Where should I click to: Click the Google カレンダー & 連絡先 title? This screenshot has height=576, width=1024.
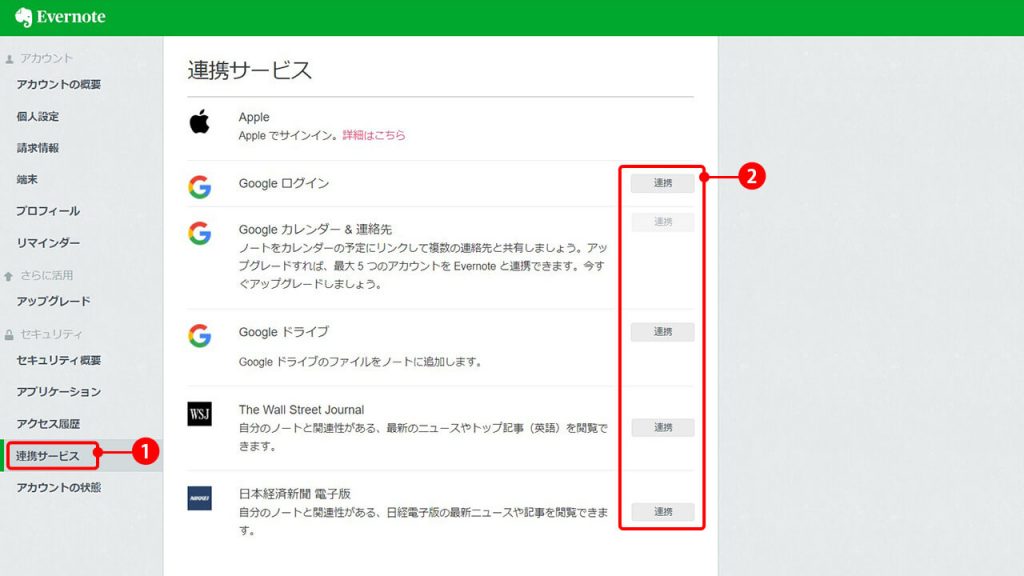click(x=315, y=229)
